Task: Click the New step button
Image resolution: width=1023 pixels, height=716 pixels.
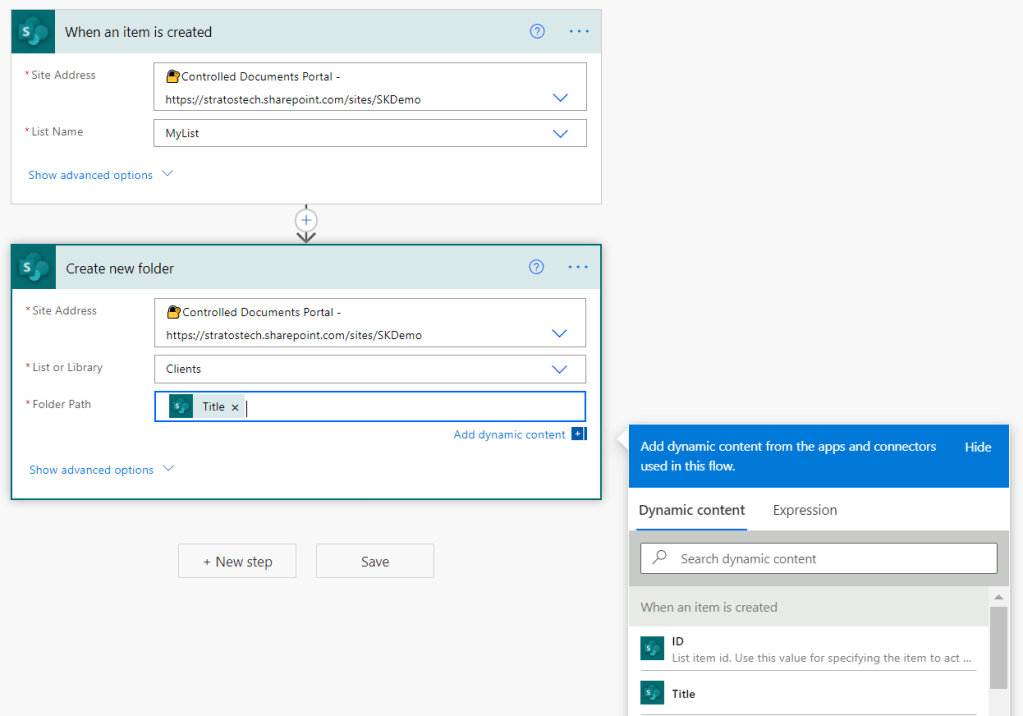Action: pos(238,561)
